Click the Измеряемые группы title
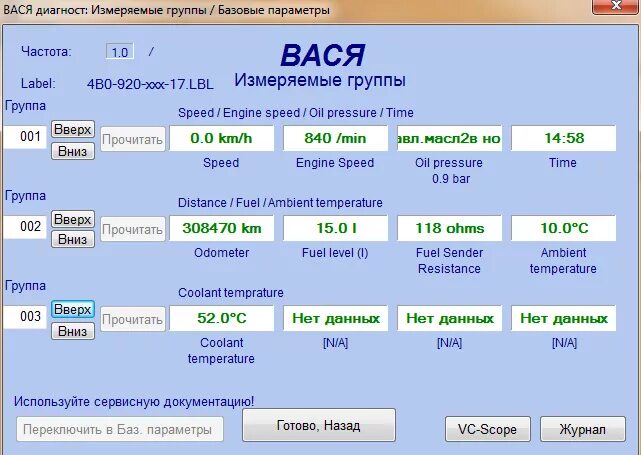Screen dimensions: 641x455 pos(320,80)
